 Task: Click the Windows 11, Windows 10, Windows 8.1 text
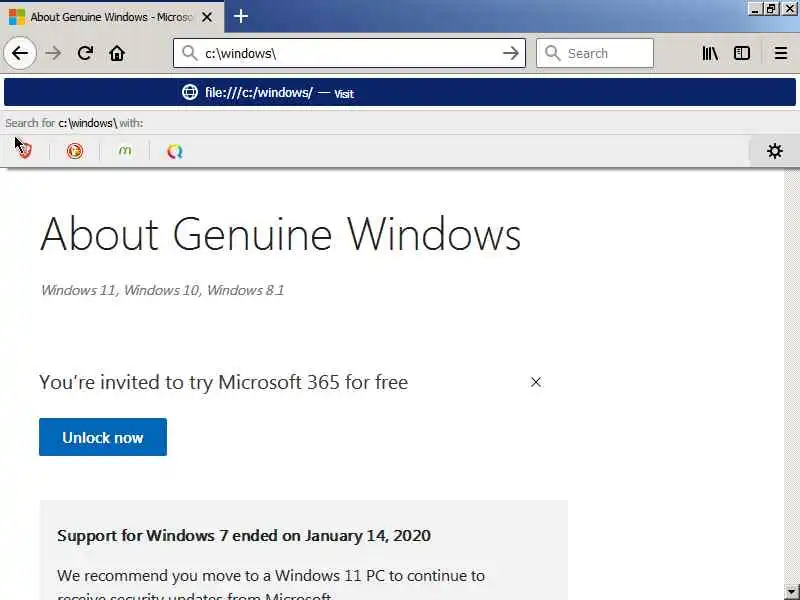coord(162,290)
